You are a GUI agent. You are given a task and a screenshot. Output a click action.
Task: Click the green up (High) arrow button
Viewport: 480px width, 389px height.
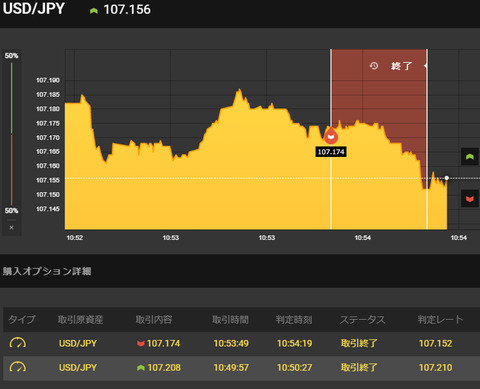pyautogui.click(x=470, y=156)
